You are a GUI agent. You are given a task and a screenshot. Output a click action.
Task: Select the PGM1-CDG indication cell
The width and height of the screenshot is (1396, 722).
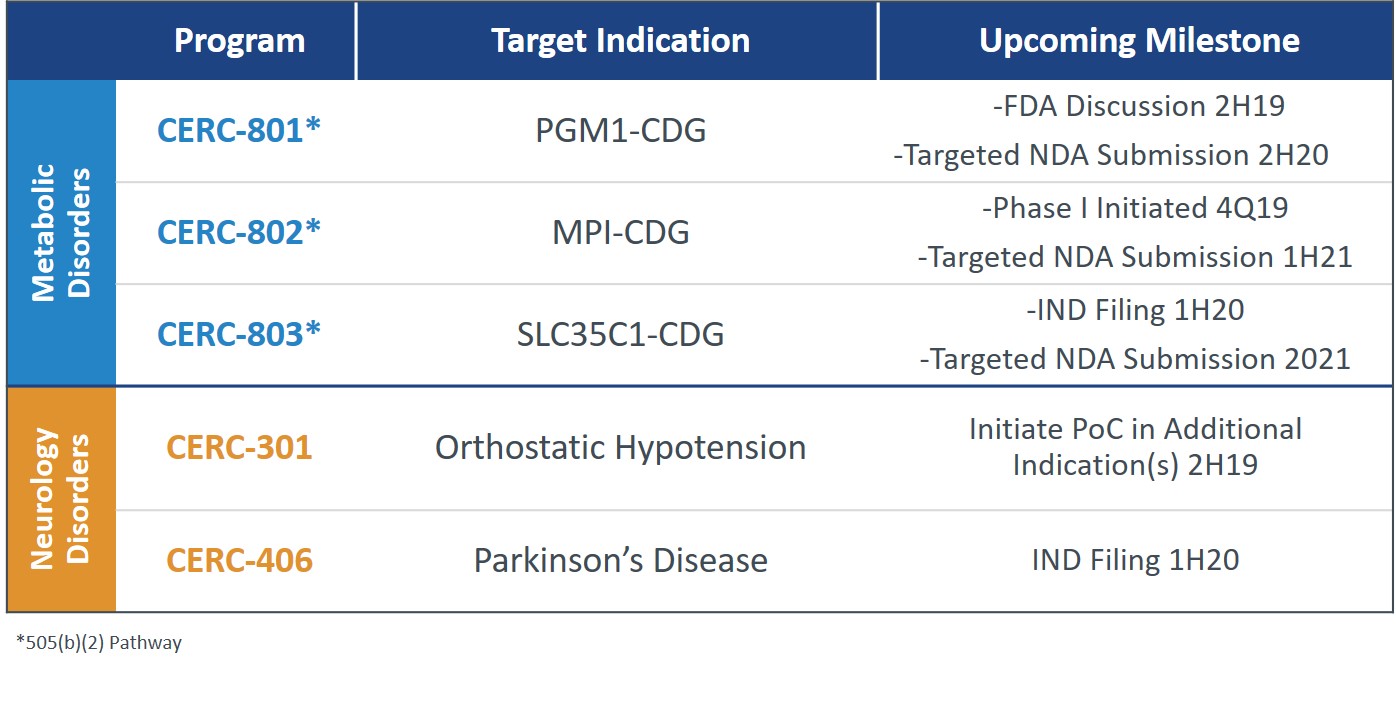[x=620, y=131]
